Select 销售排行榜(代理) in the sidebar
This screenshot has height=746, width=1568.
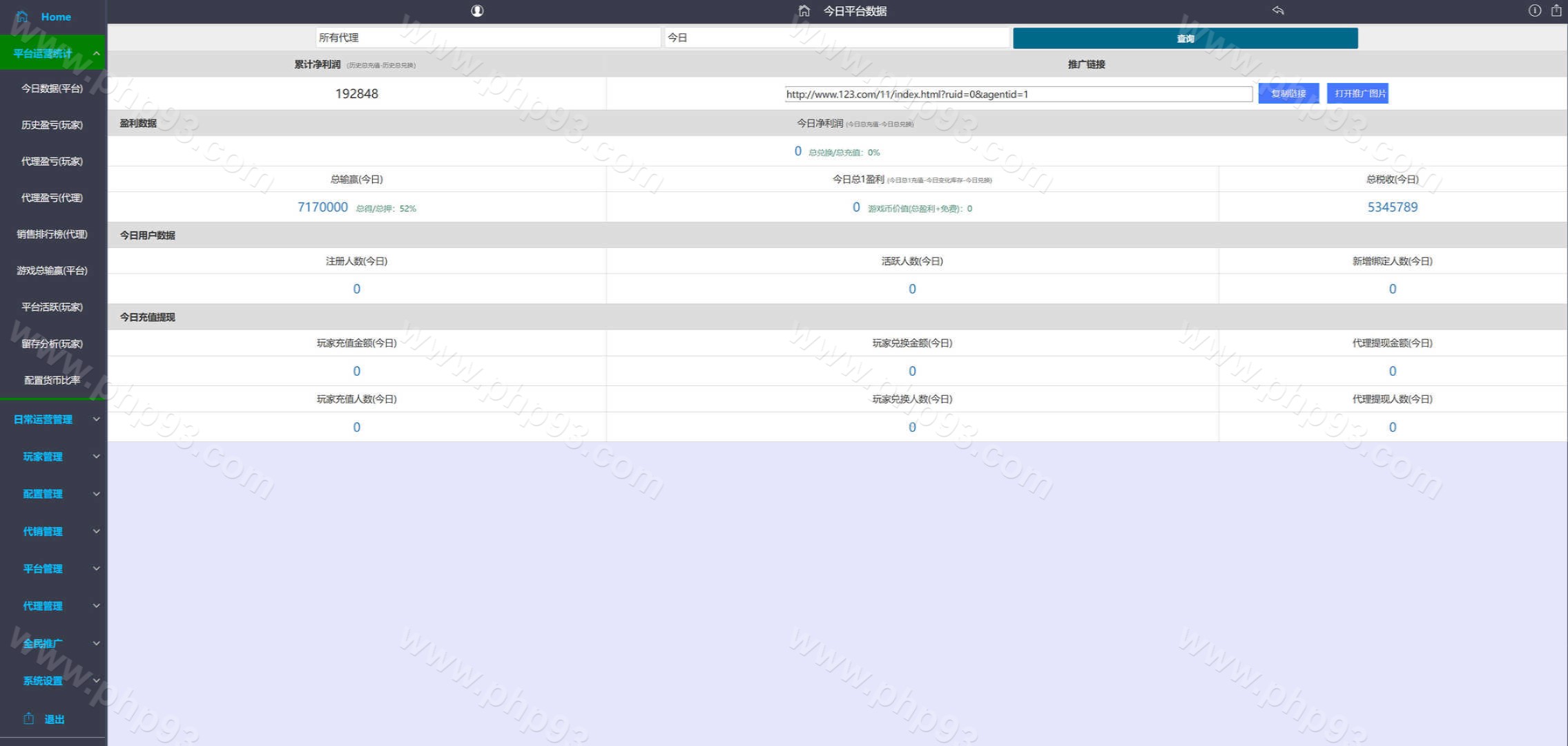click(52, 234)
